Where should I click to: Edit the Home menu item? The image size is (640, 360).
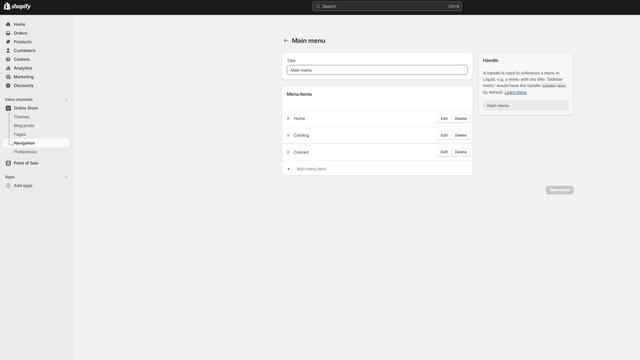(x=444, y=118)
